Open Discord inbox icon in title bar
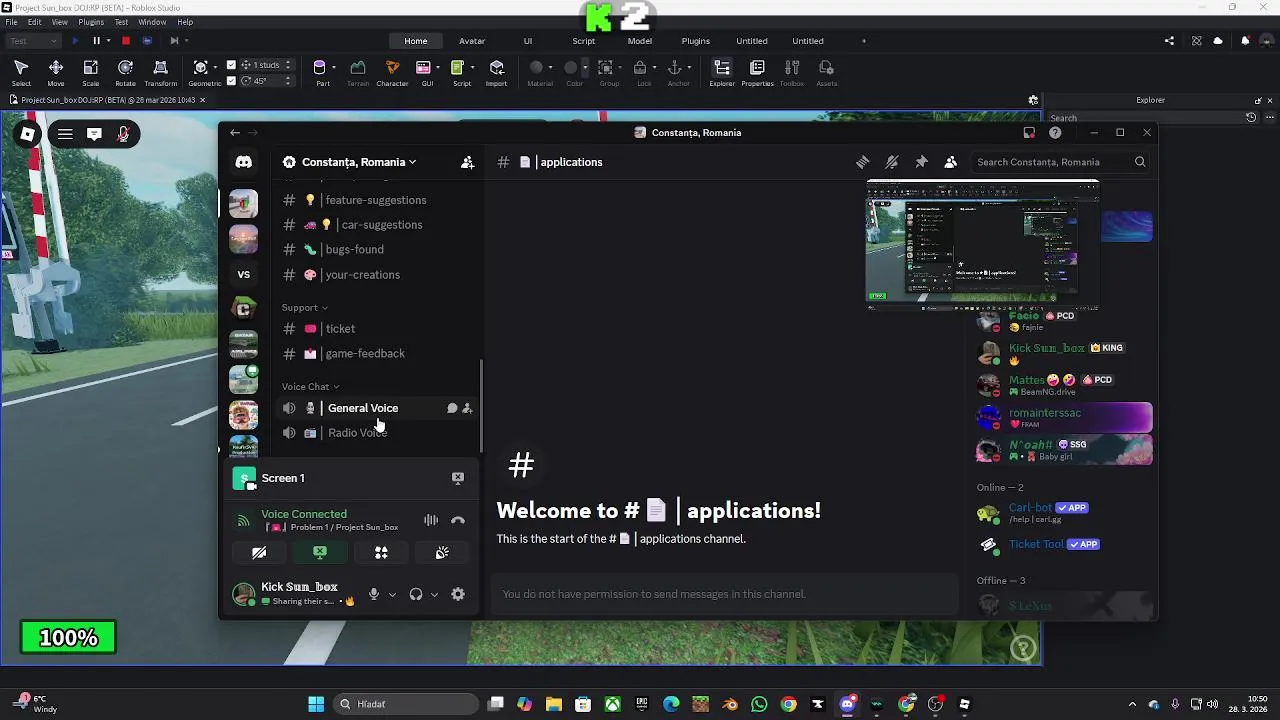The height and width of the screenshot is (720, 1280). [x=1029, y=132]
